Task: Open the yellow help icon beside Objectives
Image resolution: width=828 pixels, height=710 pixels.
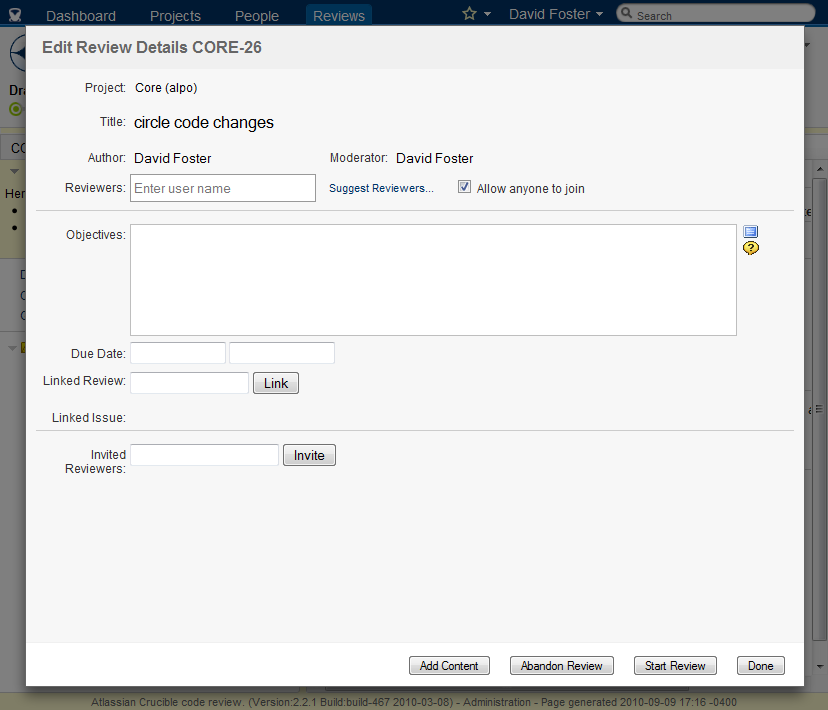Action: [x=751, y=248]
